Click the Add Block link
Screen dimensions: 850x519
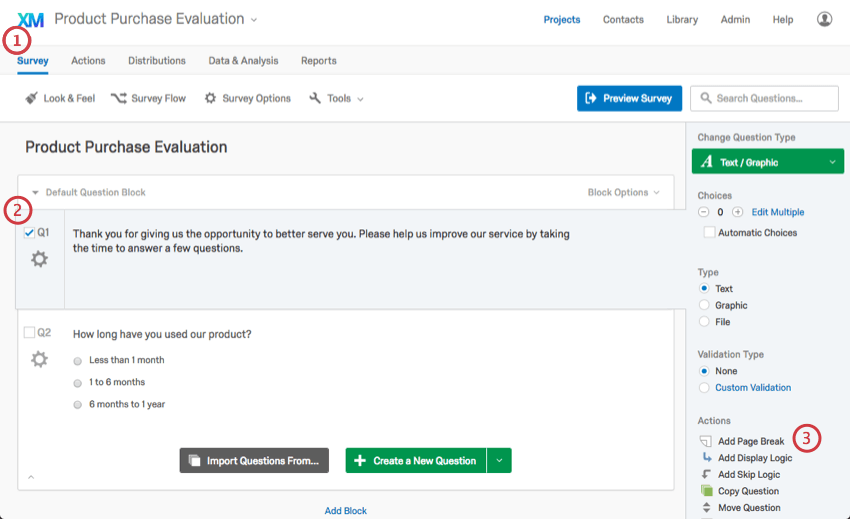coord(345,511)
